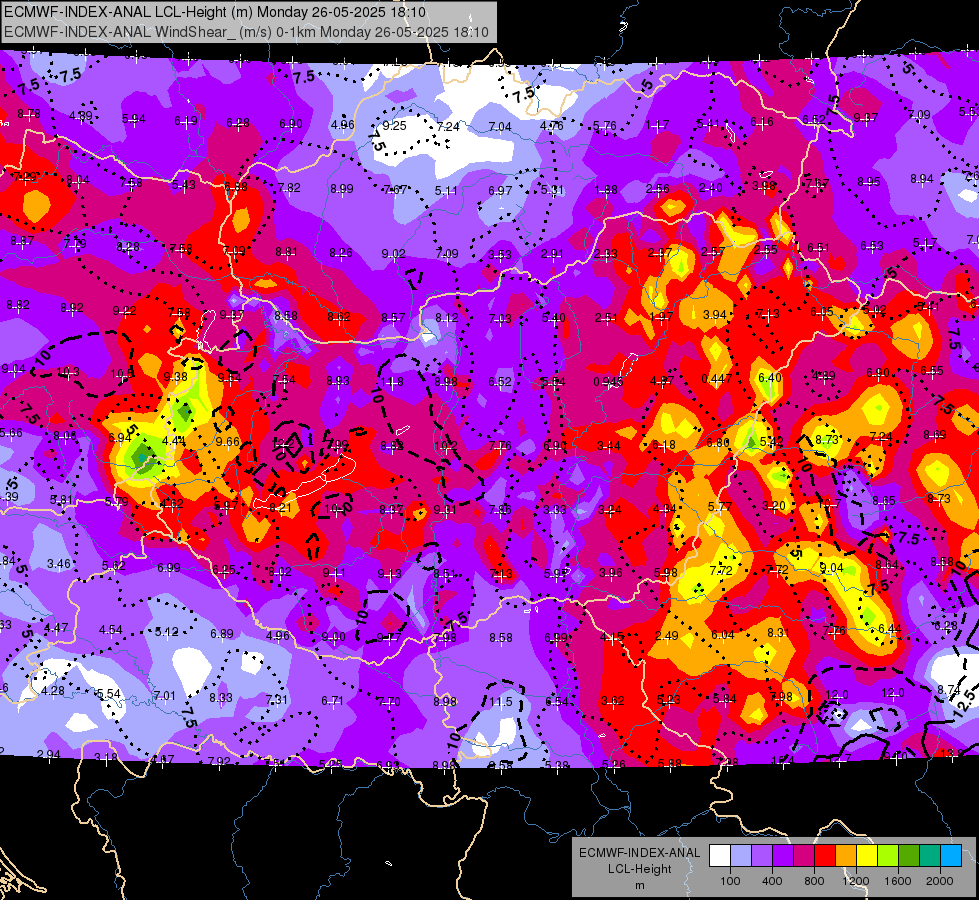Click the grid value "5.42"
The height and width of the screenshot is (900, 979).
click(772, 441)
